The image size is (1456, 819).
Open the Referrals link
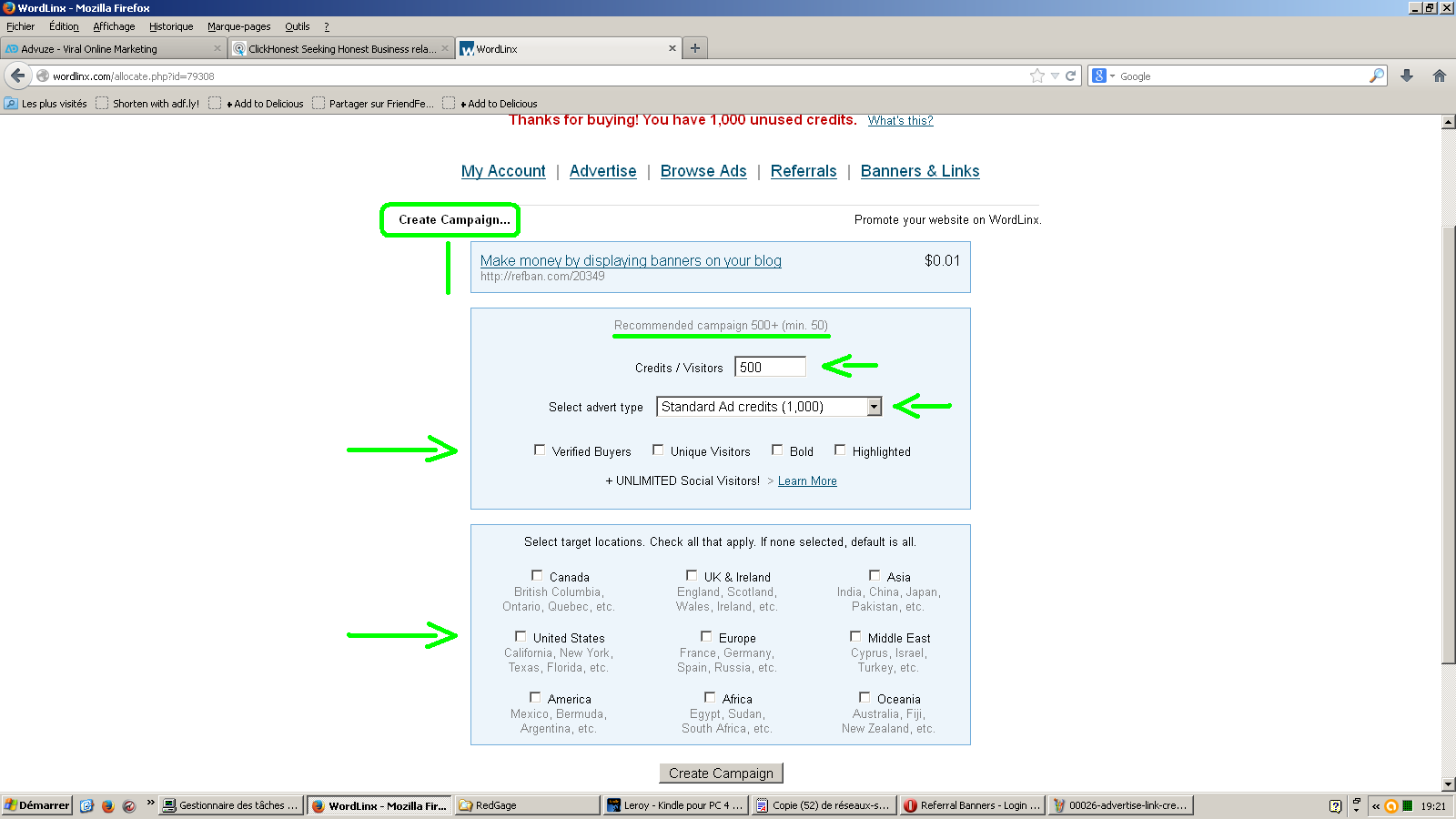[x=804, y=171]
